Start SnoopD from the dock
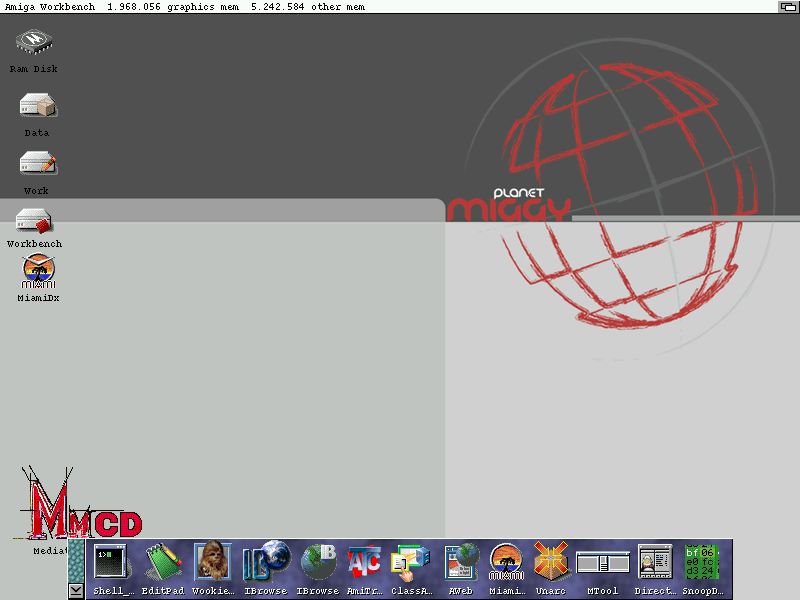Image resolution: width=800 pixels, height=600 pixels. [x=702, y=561]
